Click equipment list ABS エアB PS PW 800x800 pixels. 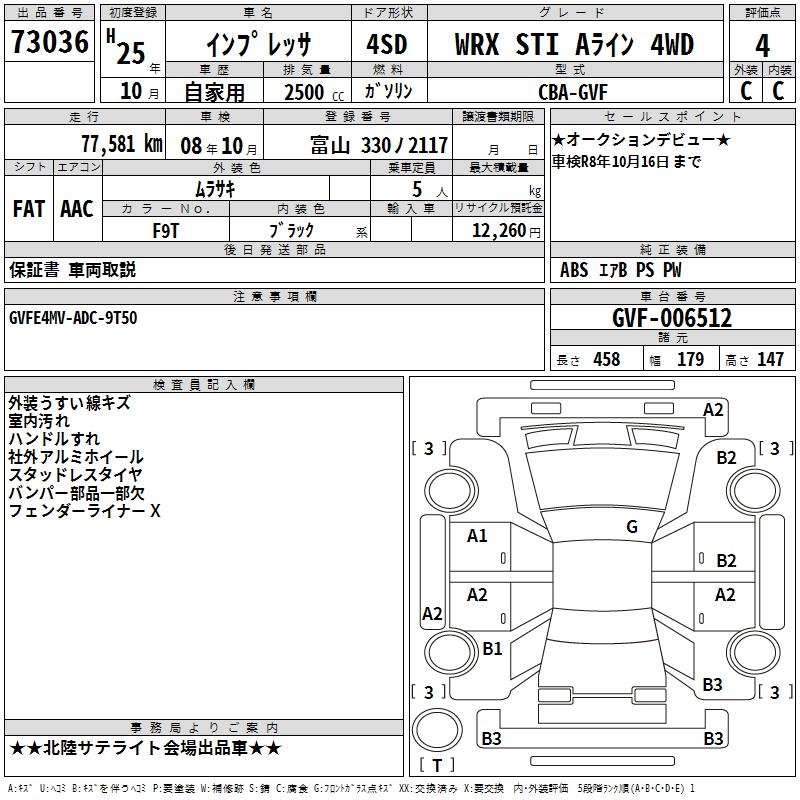(x=620, y=270)
